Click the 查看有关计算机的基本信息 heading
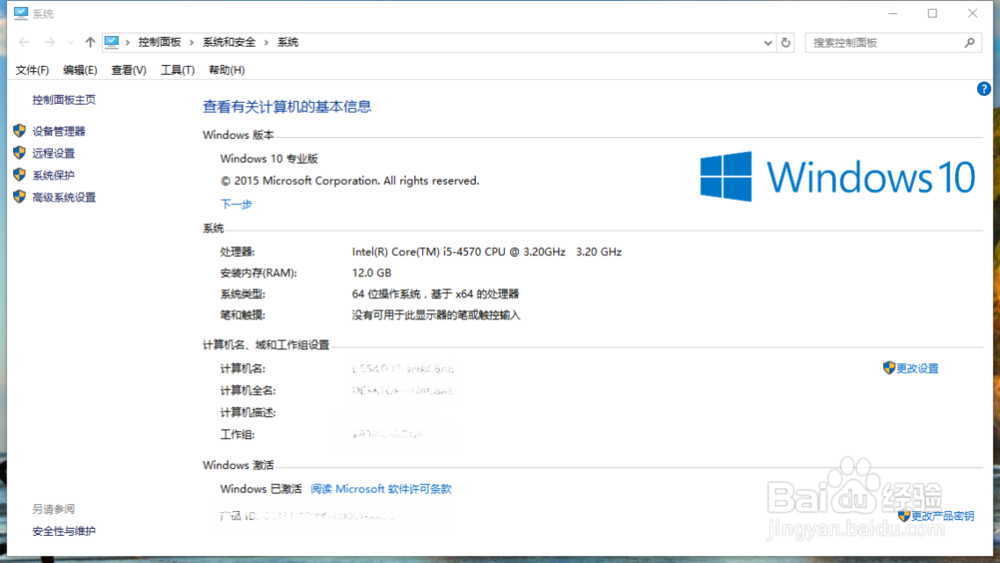Screen dimensions: 1000x563 tap(287, 106)
